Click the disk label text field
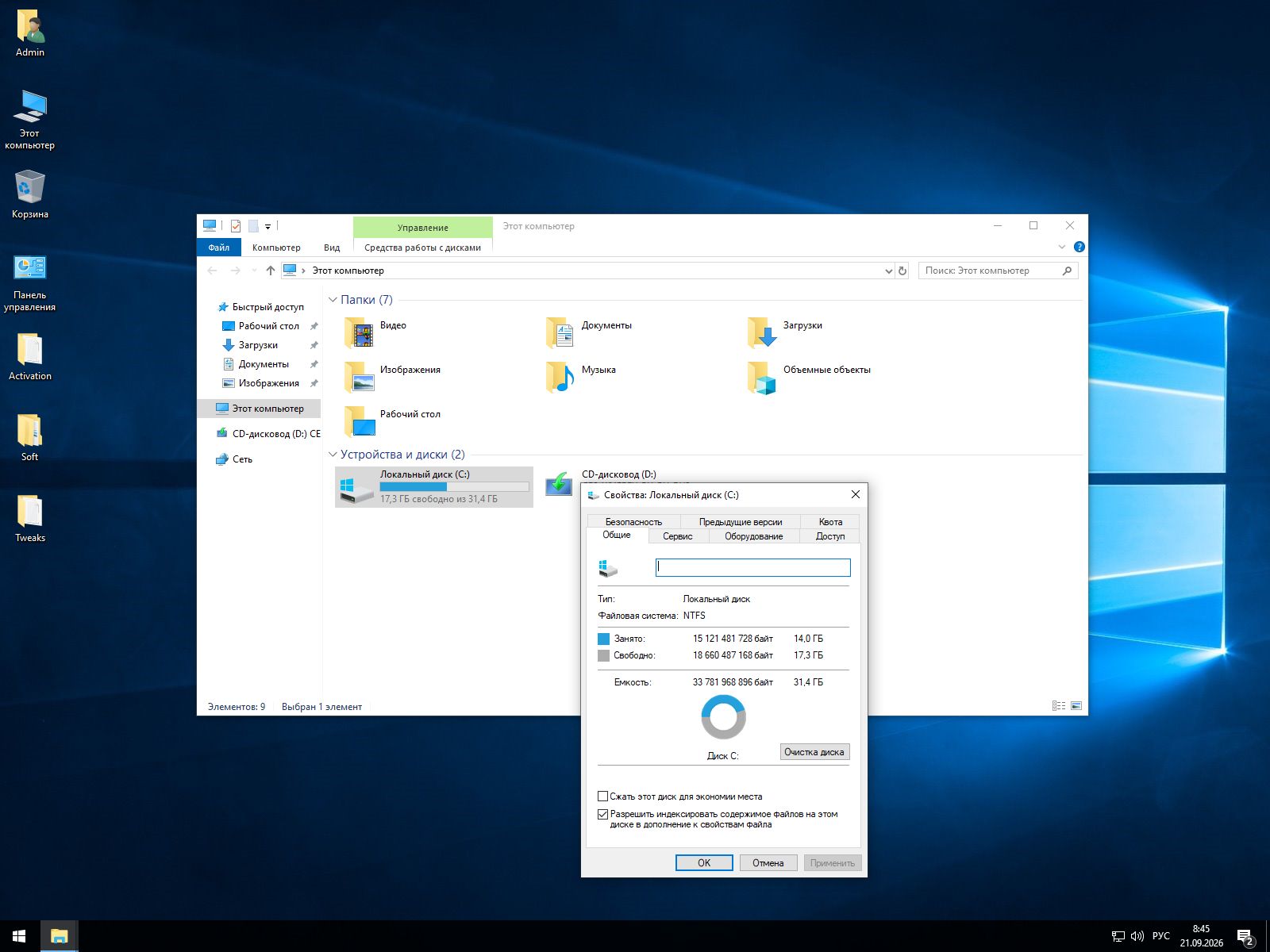Screen dimensions: 1270x952 click(752, 567)
